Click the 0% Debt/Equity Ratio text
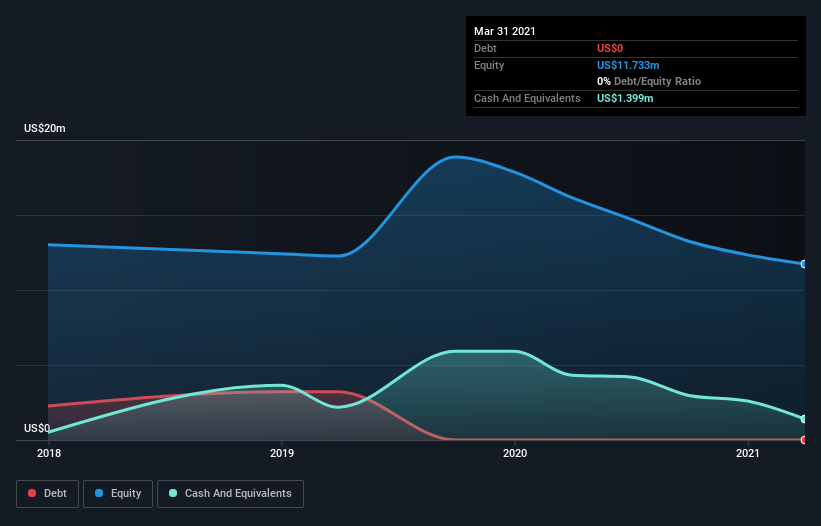The width and height of the screenshot is (821, 526). point(649,81)
